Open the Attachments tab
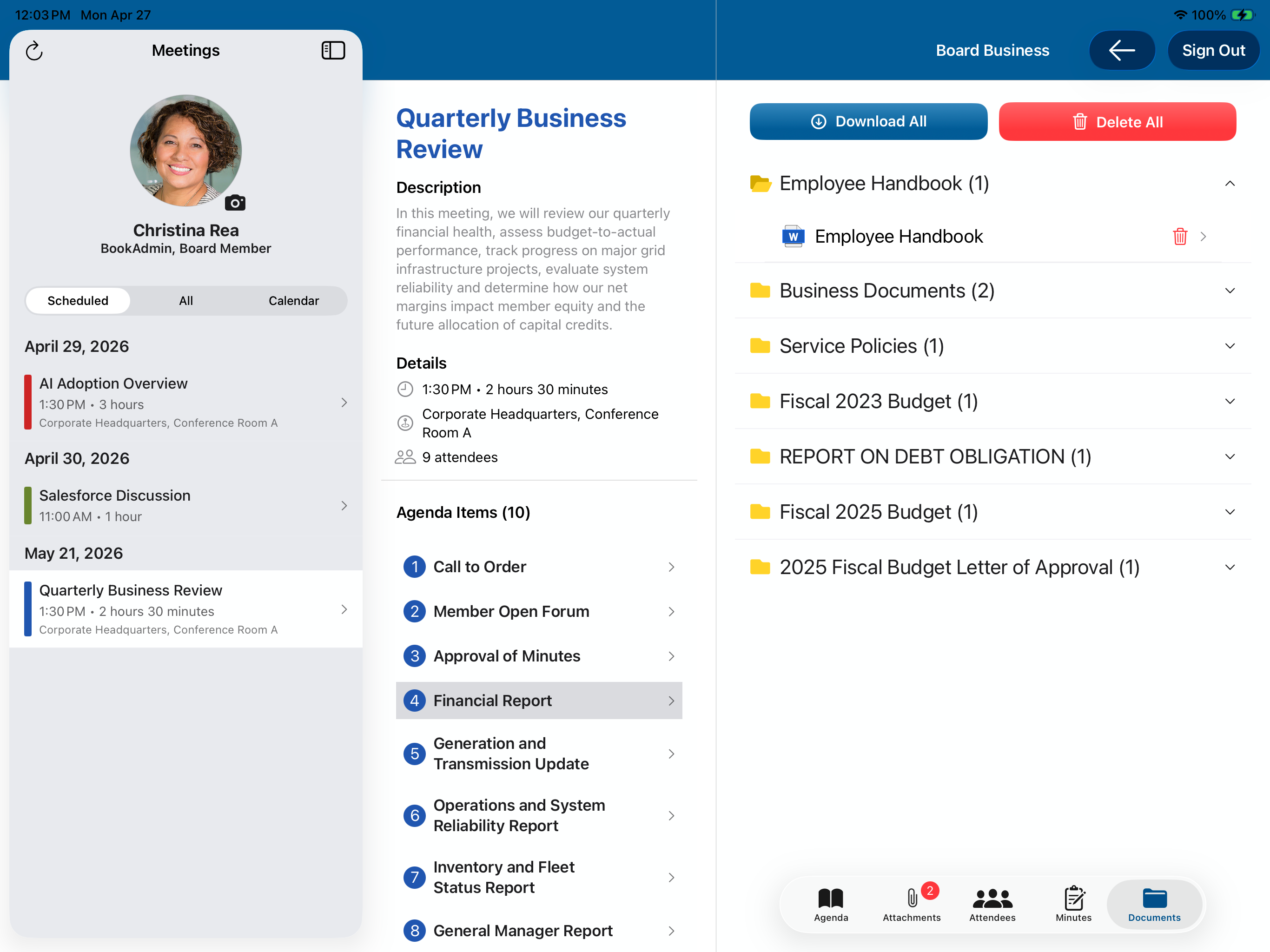This screenshot has height=952, width=1270. (x=912, y=904)
